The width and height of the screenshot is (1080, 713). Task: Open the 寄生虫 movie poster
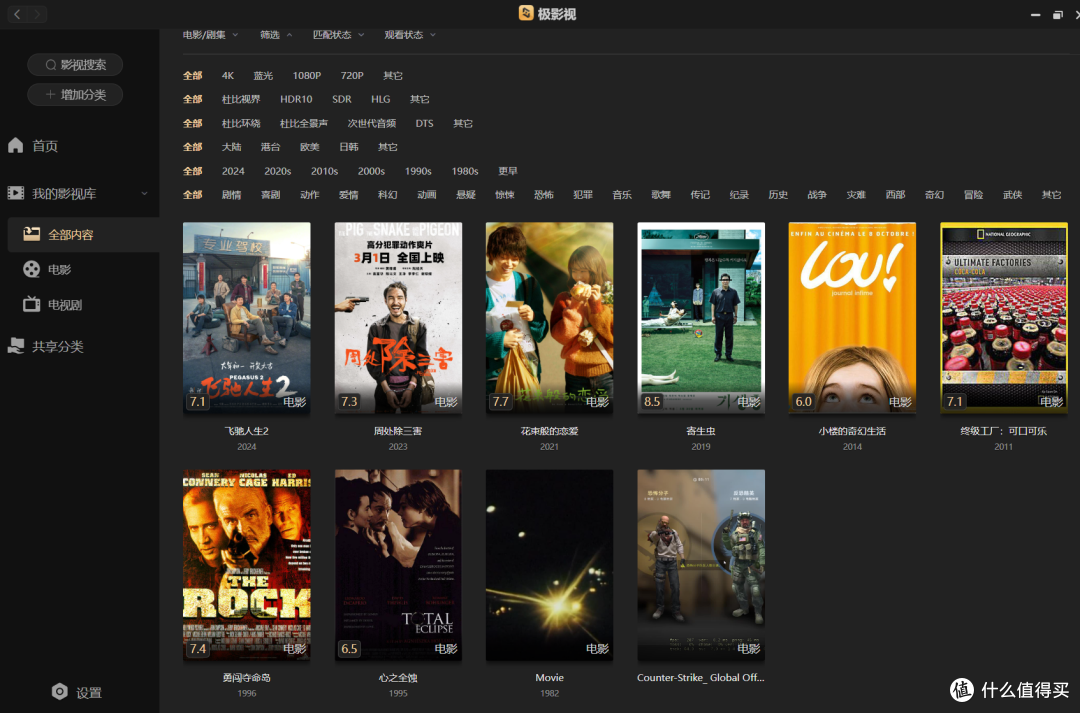[x=701, y=318]
